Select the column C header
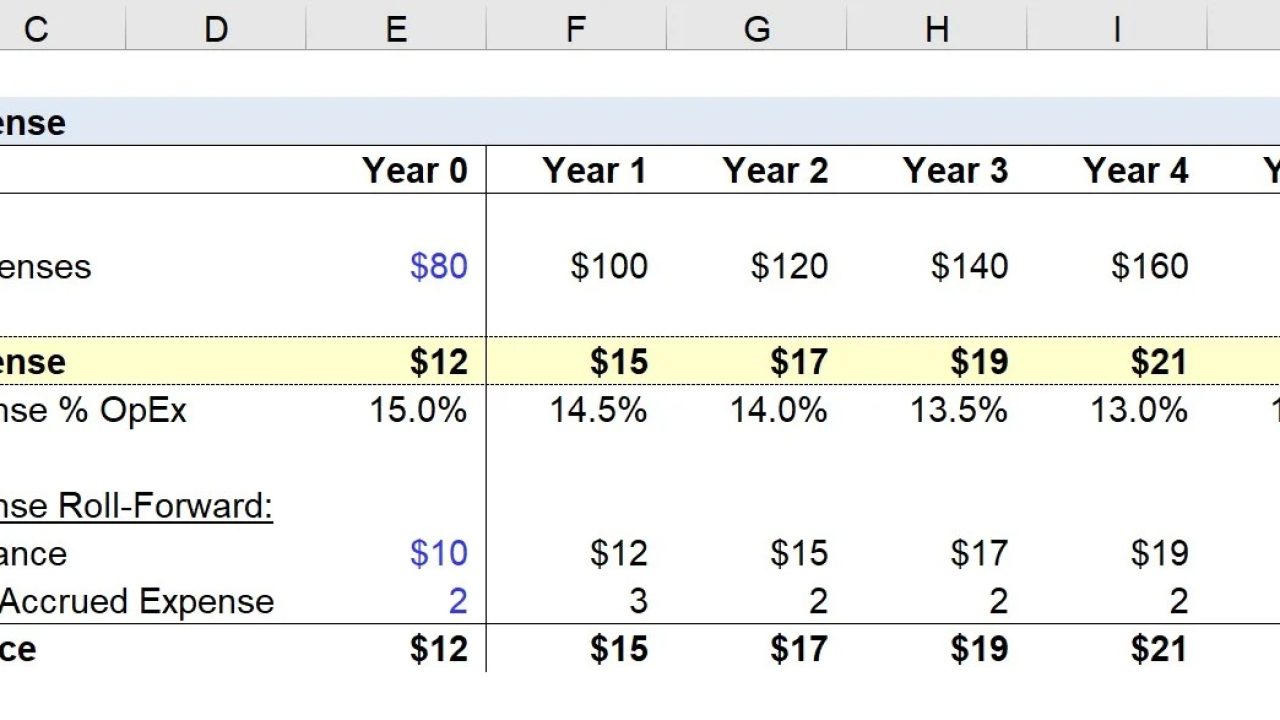This screenshot has width=1280, height=720. (x=36, y=29)
